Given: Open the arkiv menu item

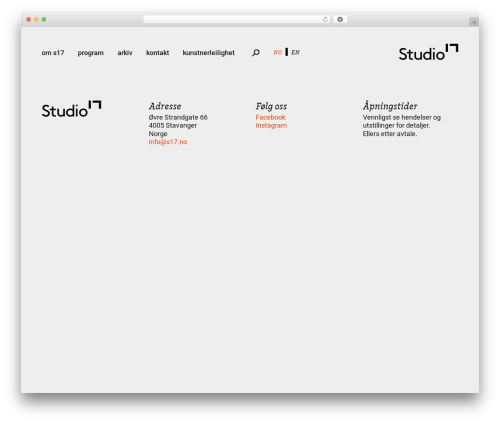Looking at the screenshot, I should pyautogui.click(x=125, y=53).
